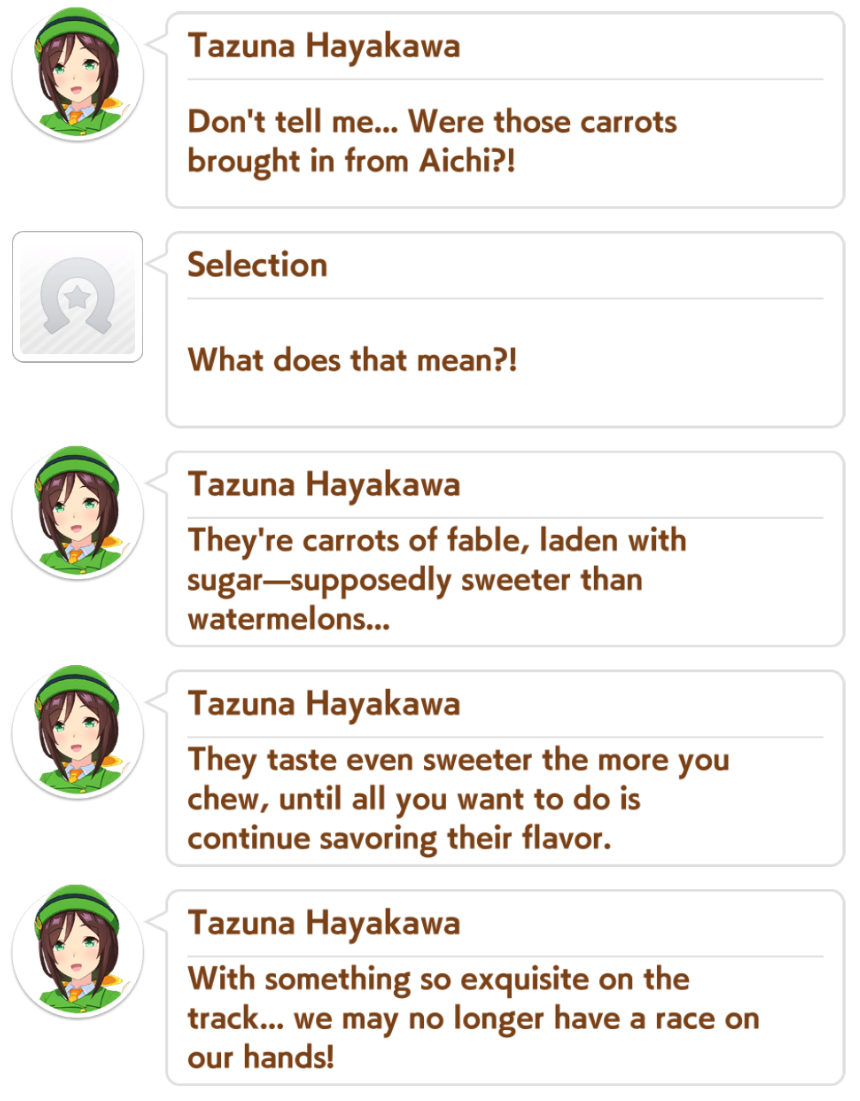Click the 'chew, until all you want to do is' line
The width and height of the screenshot is (860, 1101).
pos(414,800)
